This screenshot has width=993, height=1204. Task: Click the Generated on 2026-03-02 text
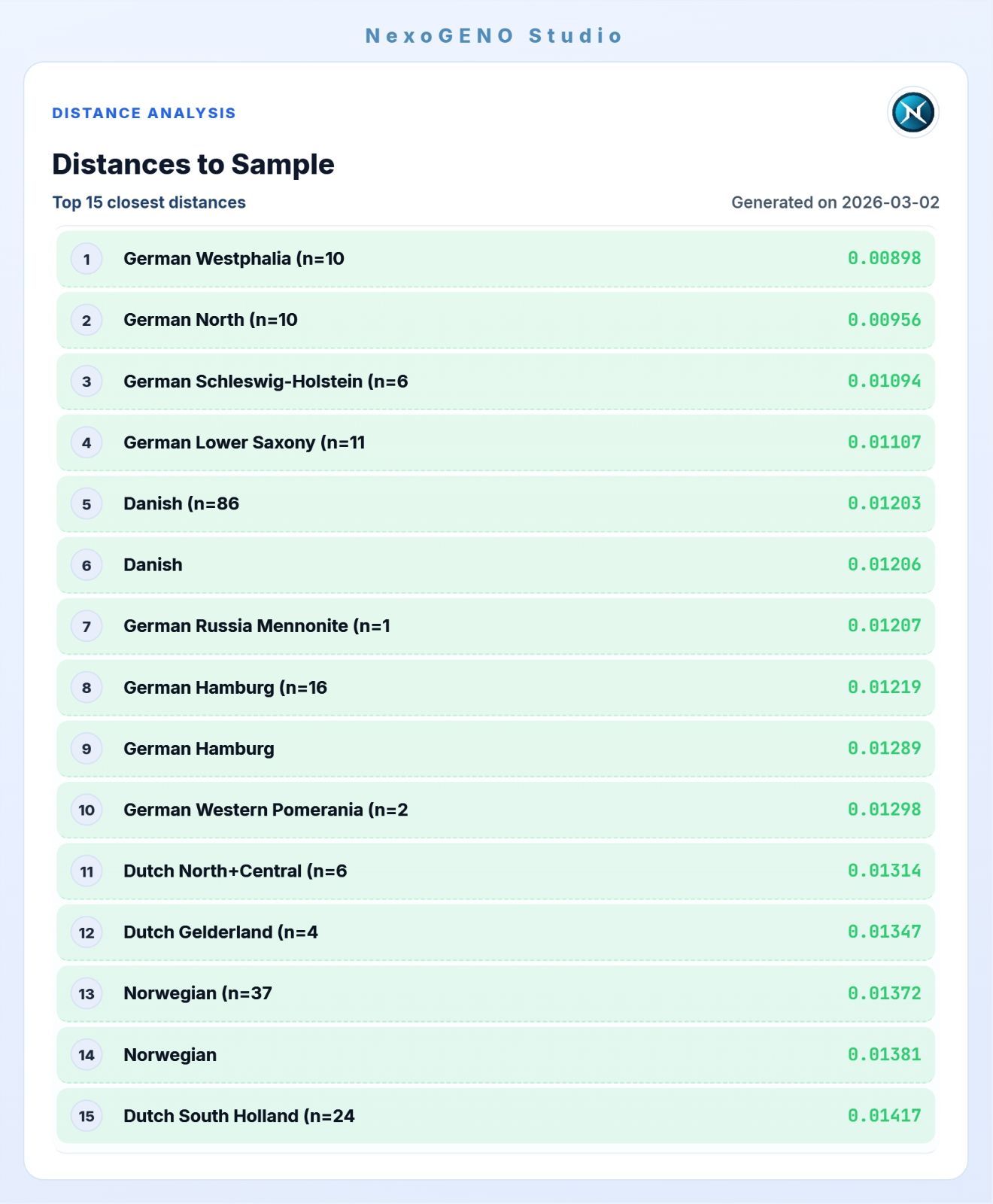835,202
